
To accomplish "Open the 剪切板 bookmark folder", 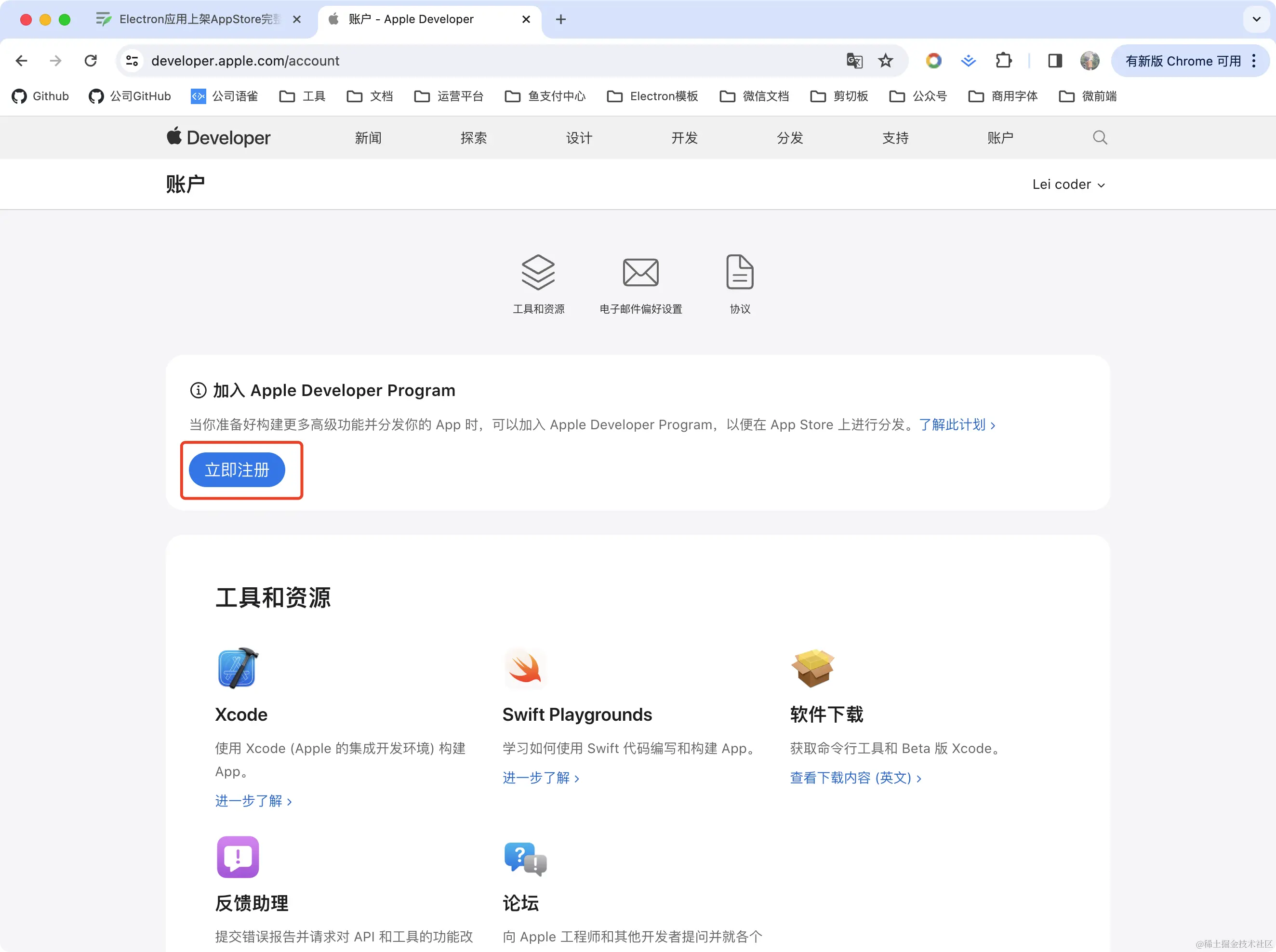I will click(838, 96).
